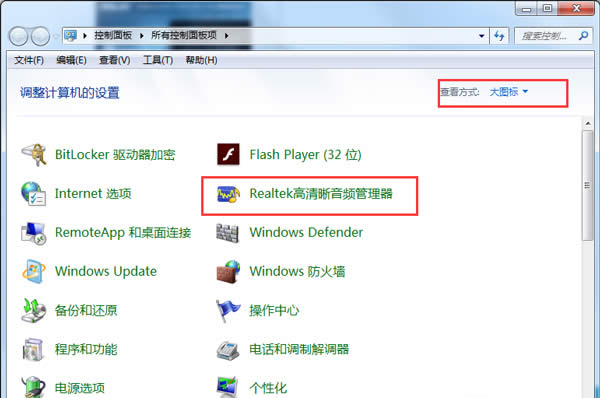Click the scrollbar up arrow
This screenshot has height=398, width=600.
click(587, 124)
